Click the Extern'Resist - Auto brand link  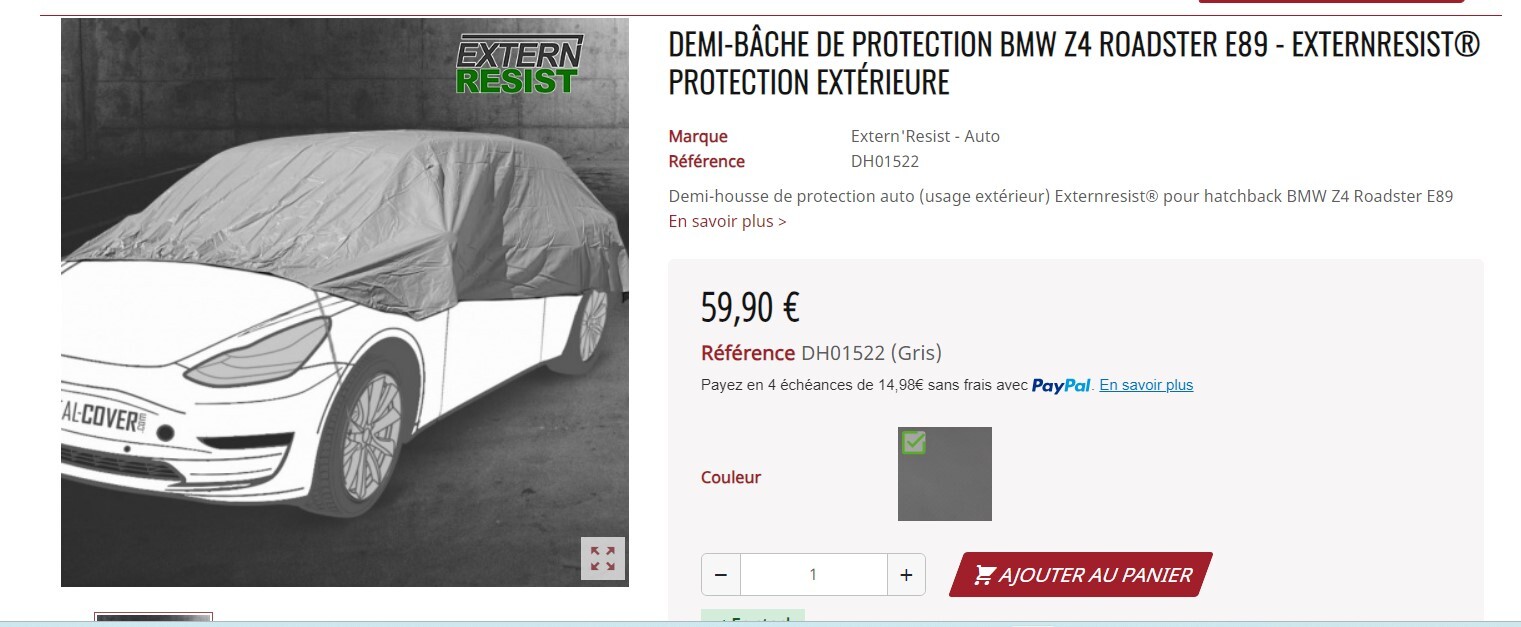pos(925,136)
